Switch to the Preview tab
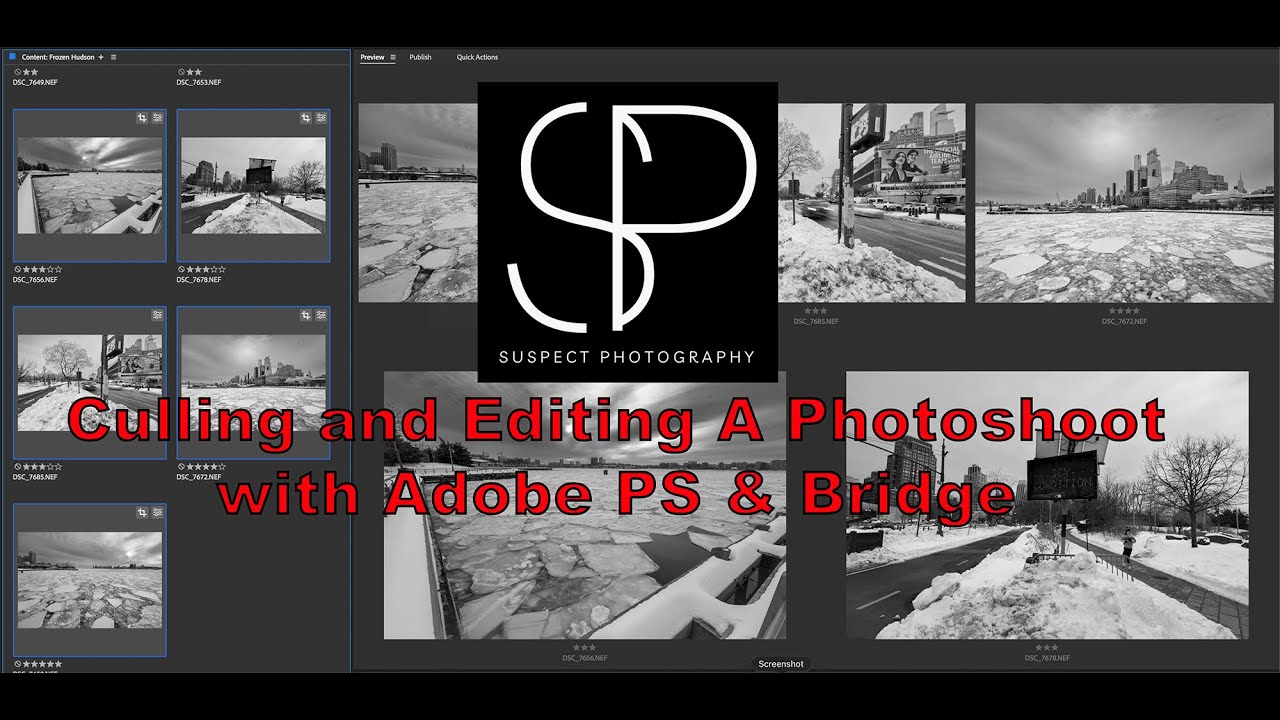This screenshot has height=720, width=1280. point(372,57)
